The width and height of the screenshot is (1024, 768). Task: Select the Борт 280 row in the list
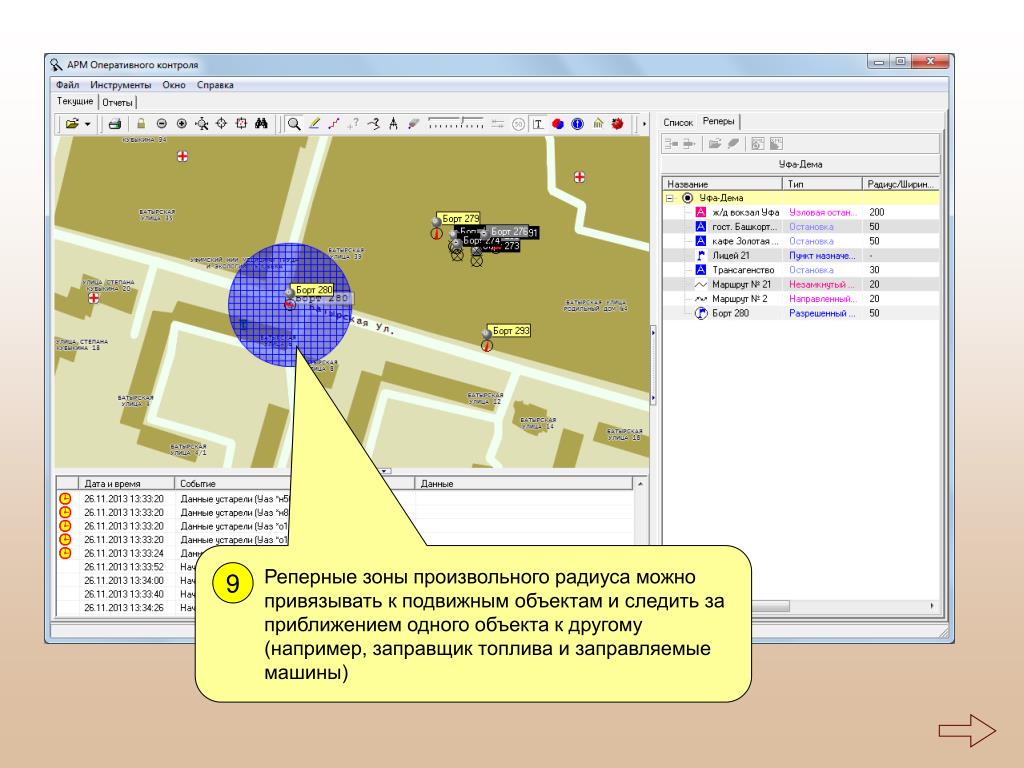(x=801, y=313)
